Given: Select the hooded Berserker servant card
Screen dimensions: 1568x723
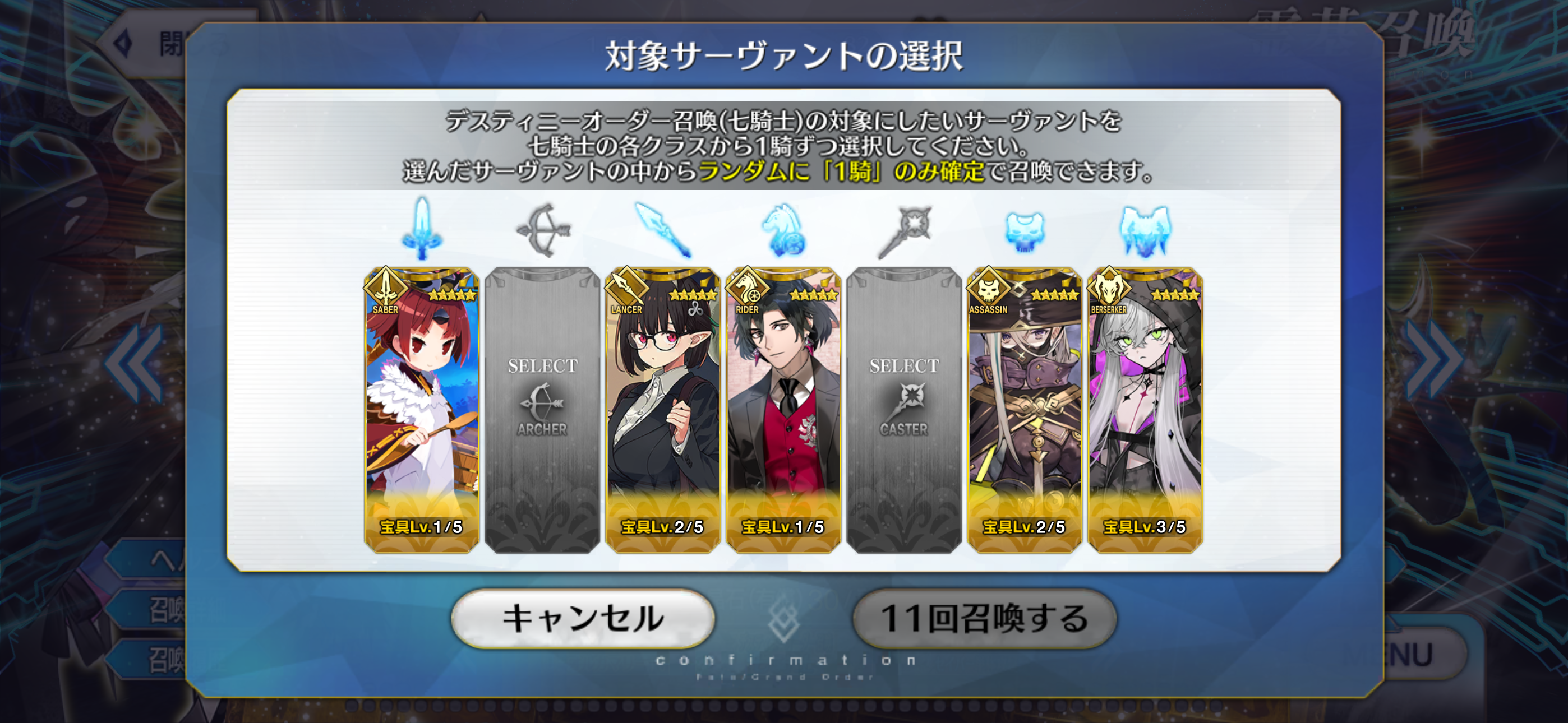Looking at the screenshot, I should [x=1145, y=410].
